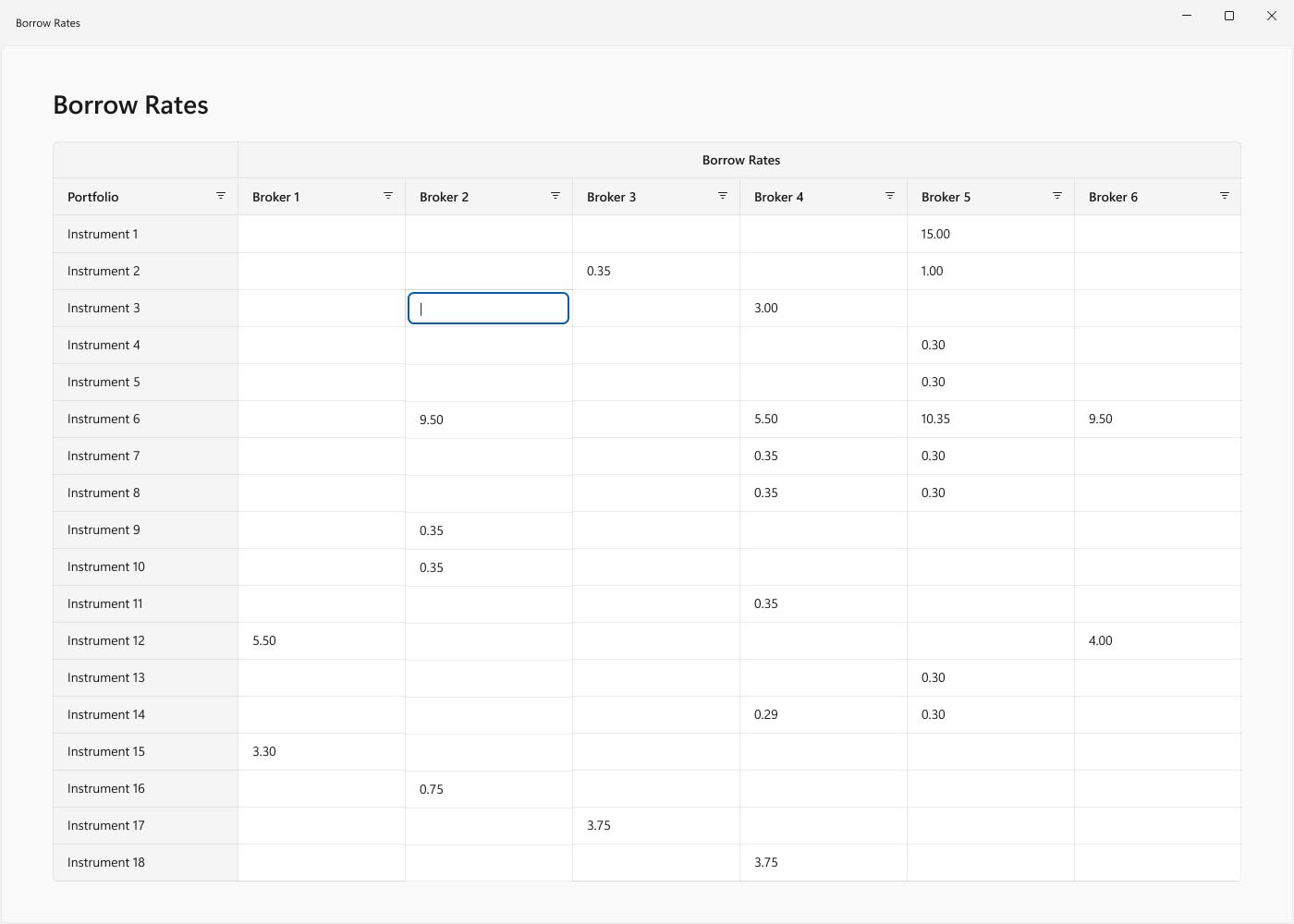Image resolution: width=1294 pixels, height=924 pixels.
Task: Open the filter icon on Portfolio column
Action: coord(221,196)
